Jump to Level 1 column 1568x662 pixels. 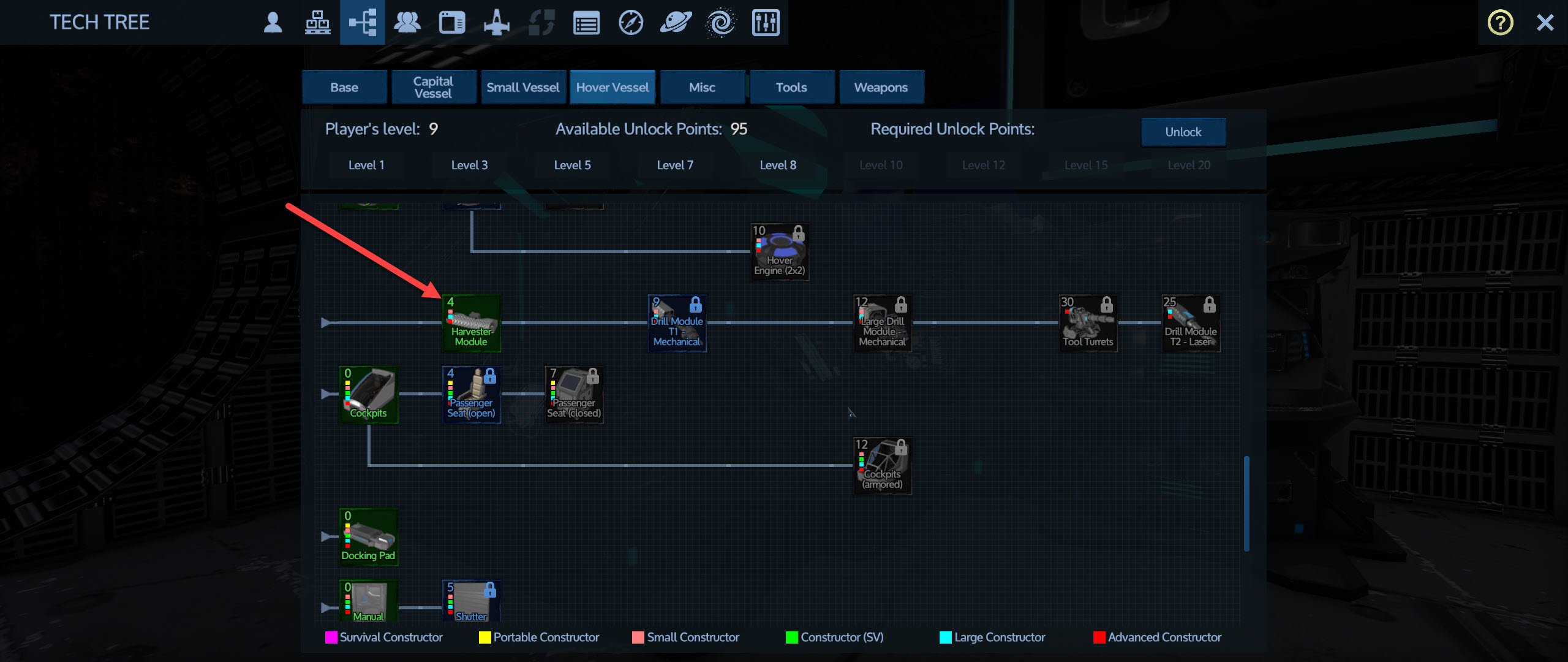[x=366, y=165]
